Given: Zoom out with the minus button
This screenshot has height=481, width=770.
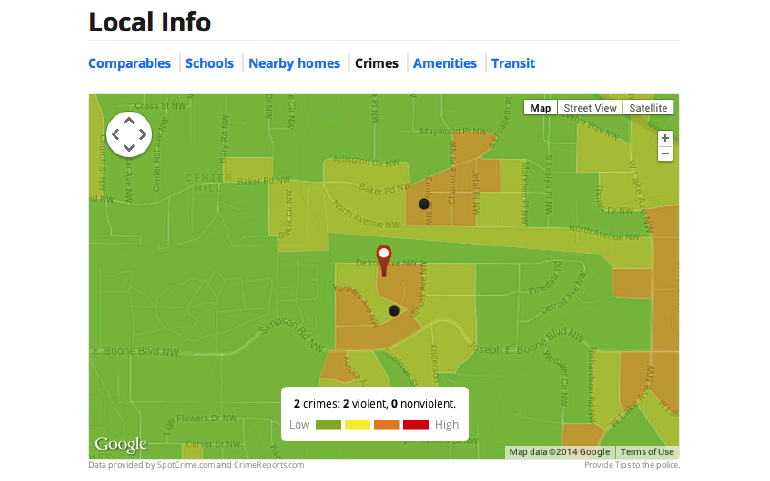Looking at the screenshot, I should [x=665, y=153].
